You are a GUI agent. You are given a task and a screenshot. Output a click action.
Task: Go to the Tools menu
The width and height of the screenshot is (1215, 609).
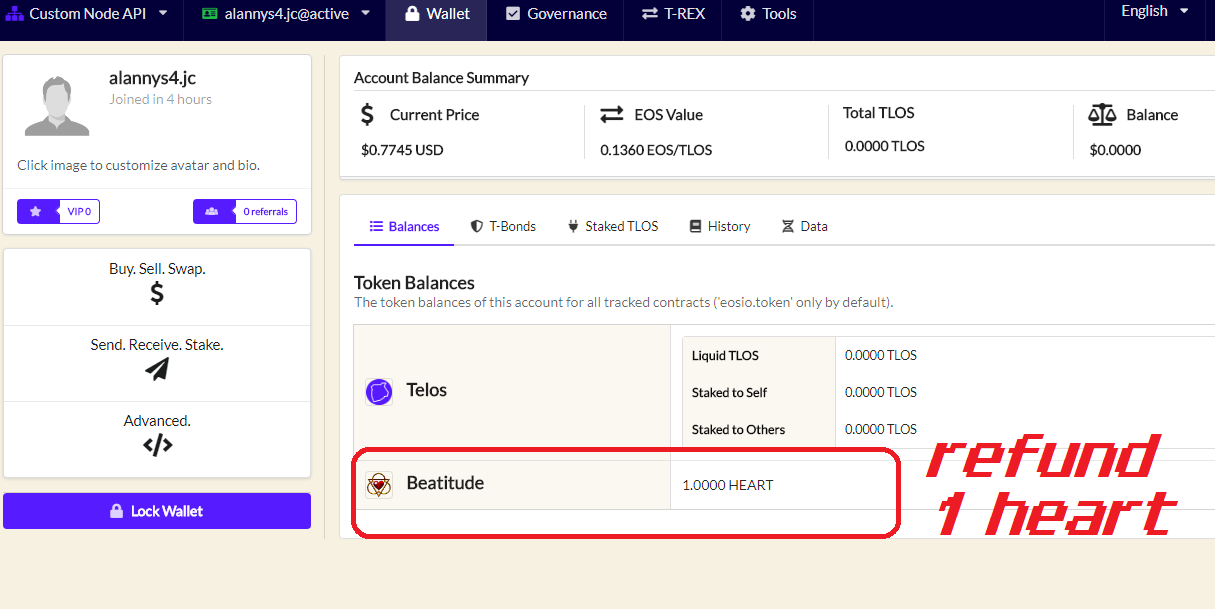[x=768, y=14]
